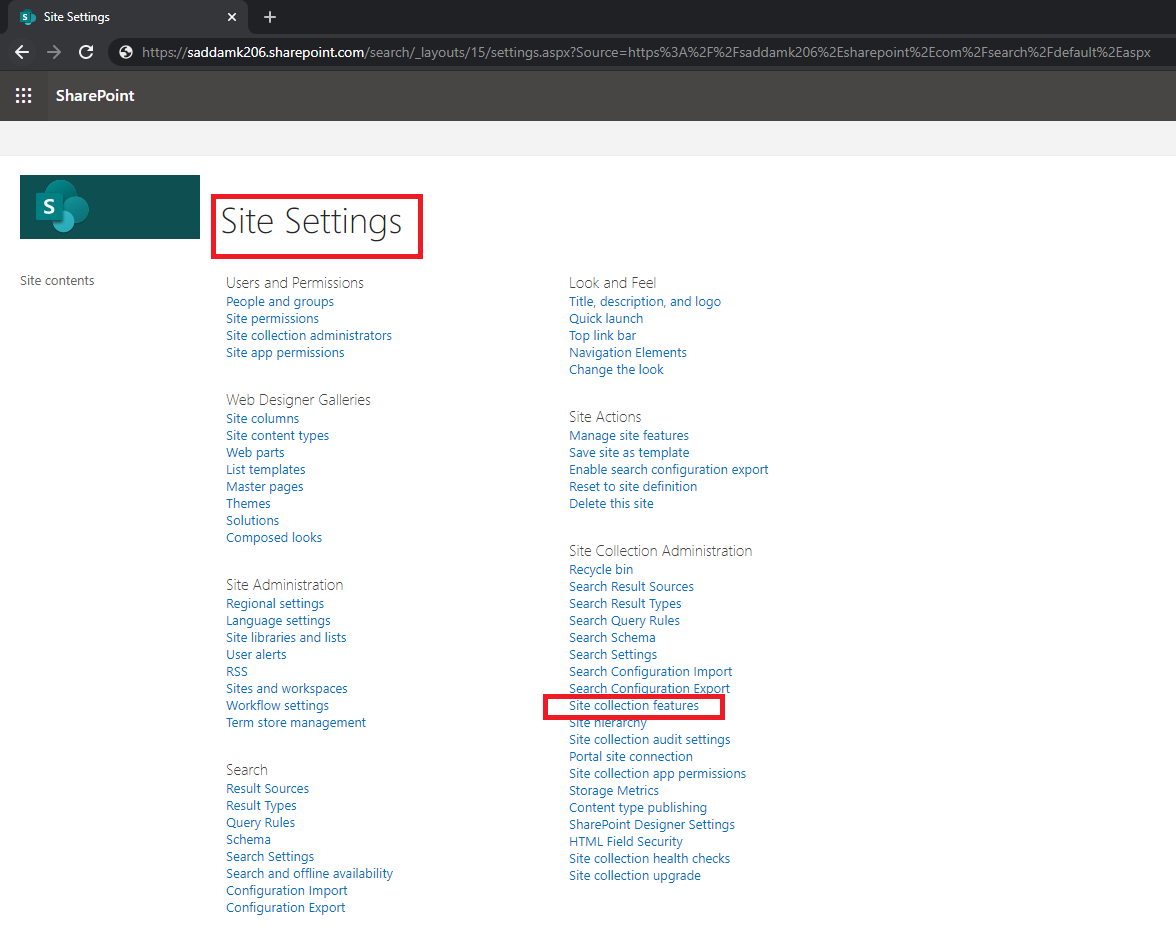Click the browser address bar URL
Image resolution: width=1176 pixels, height=931 pixels.
click(646, 52)
